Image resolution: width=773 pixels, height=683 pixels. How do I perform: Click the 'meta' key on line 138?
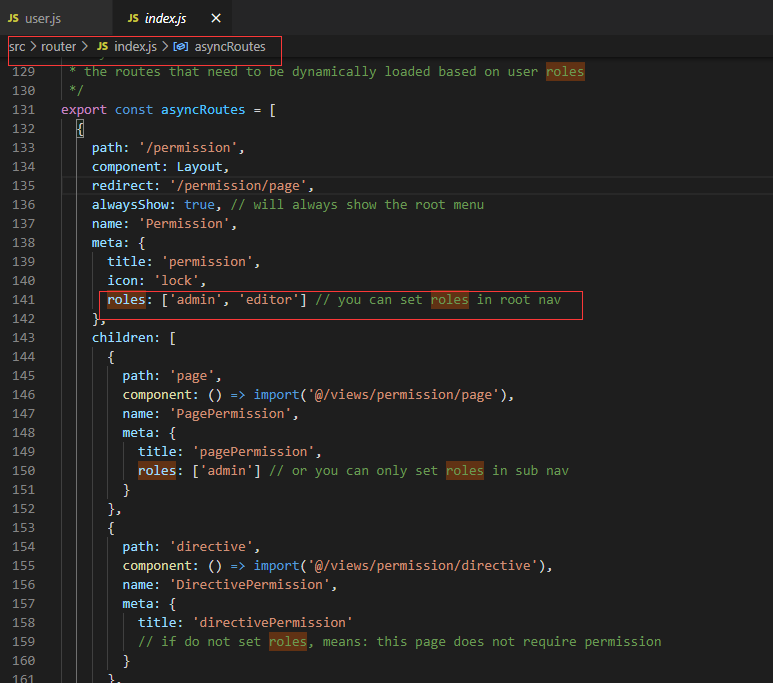[x=107, y=243]
